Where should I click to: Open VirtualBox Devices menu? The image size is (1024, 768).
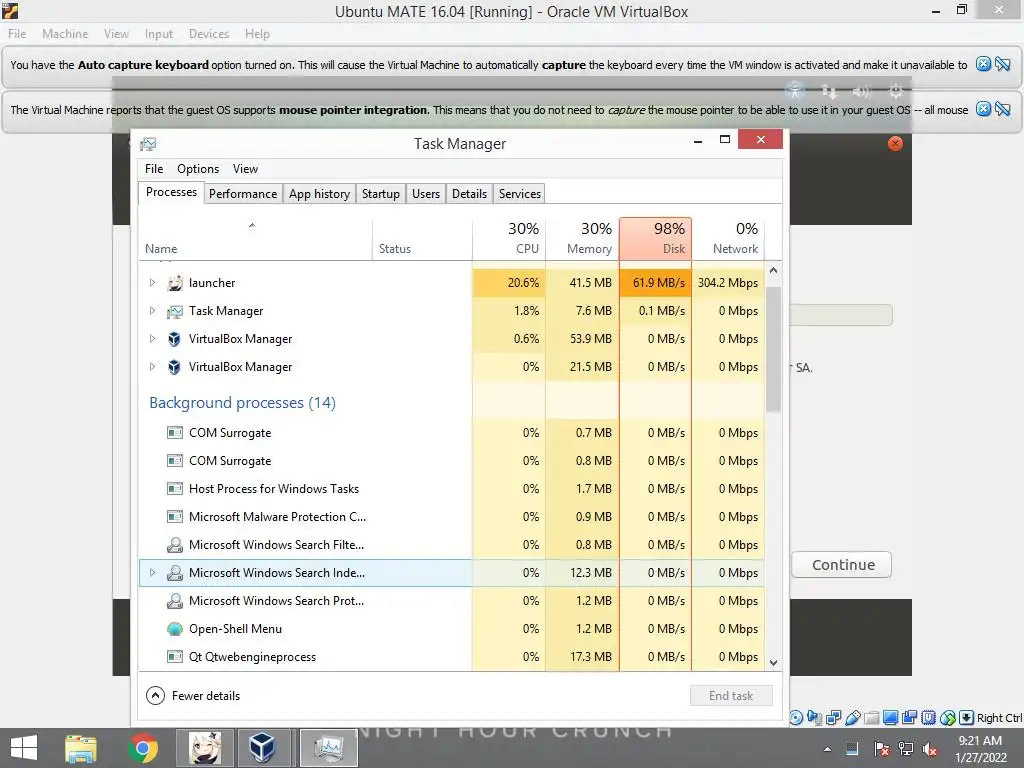(x=209, y=33)
